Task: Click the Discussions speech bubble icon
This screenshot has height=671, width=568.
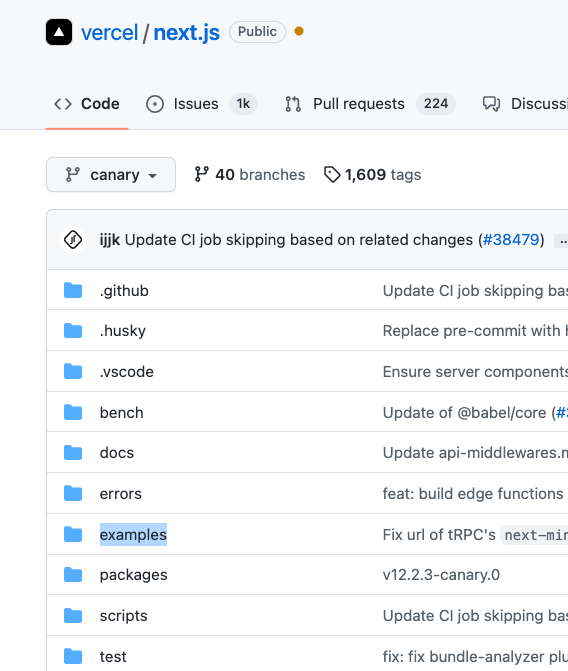Action: [x=491, y=104]
